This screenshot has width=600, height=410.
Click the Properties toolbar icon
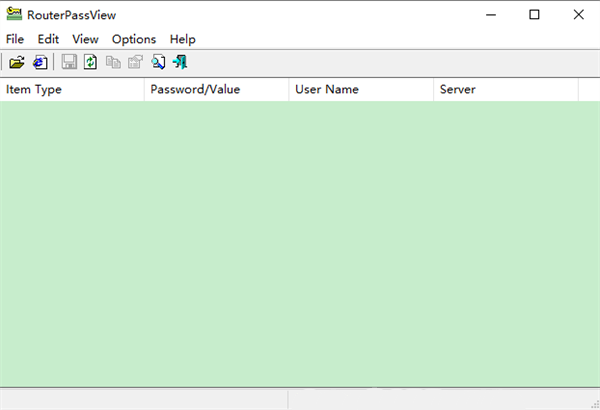135,62
